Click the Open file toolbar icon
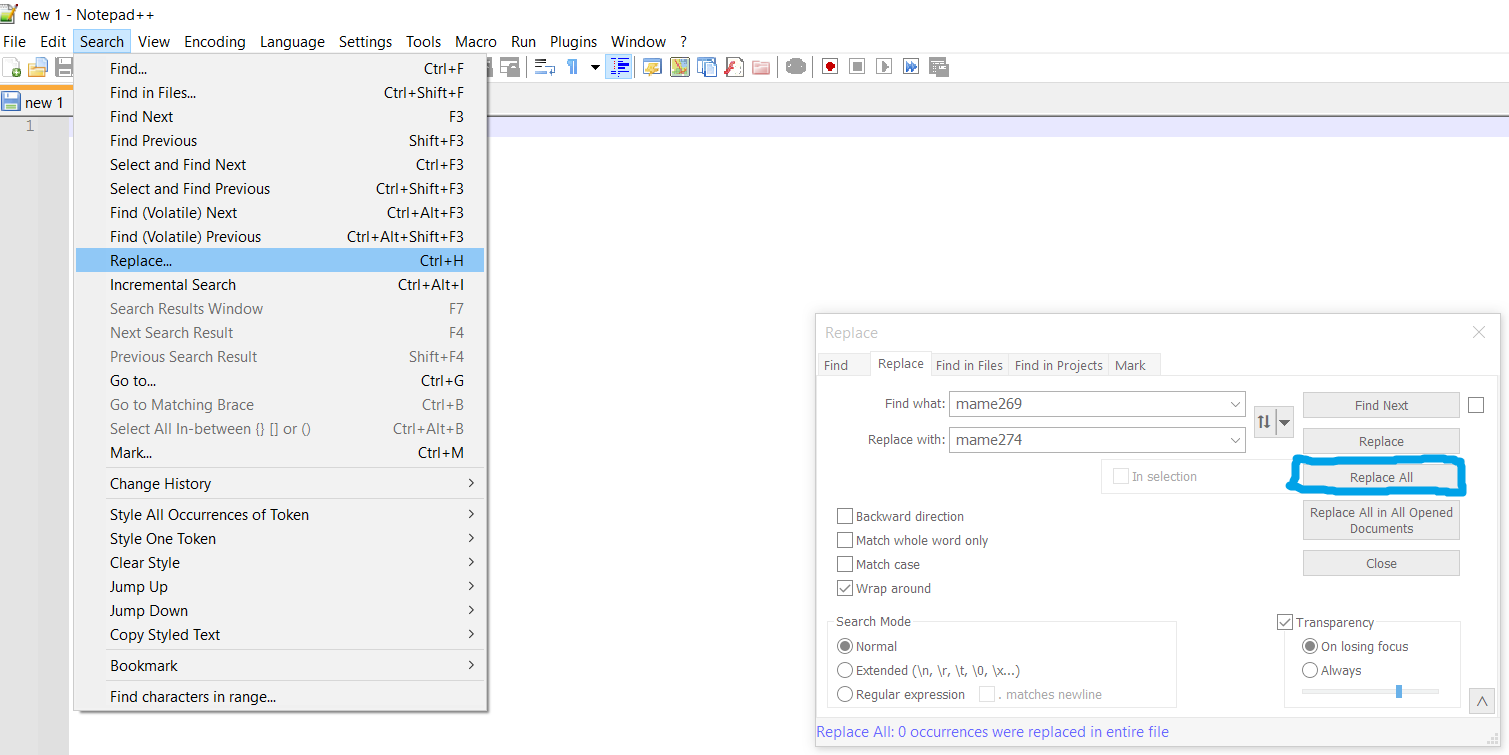Image resolution: width=1509 pixels, height=755 pixels. click(x=38, y=67)
